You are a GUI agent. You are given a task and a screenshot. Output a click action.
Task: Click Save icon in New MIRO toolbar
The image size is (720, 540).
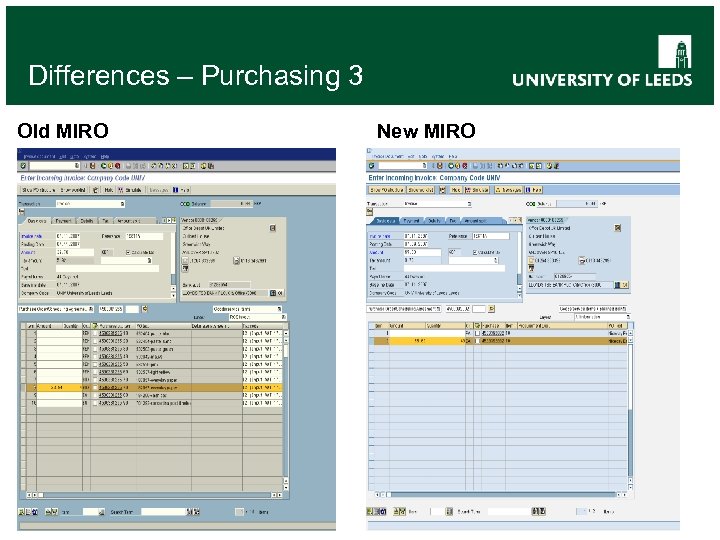[439, 166]
